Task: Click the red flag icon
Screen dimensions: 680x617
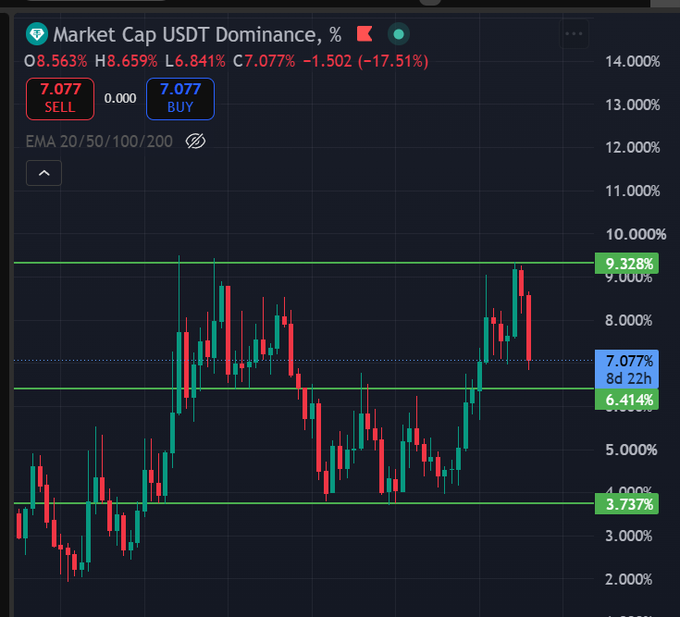Action: pos(364,34)
